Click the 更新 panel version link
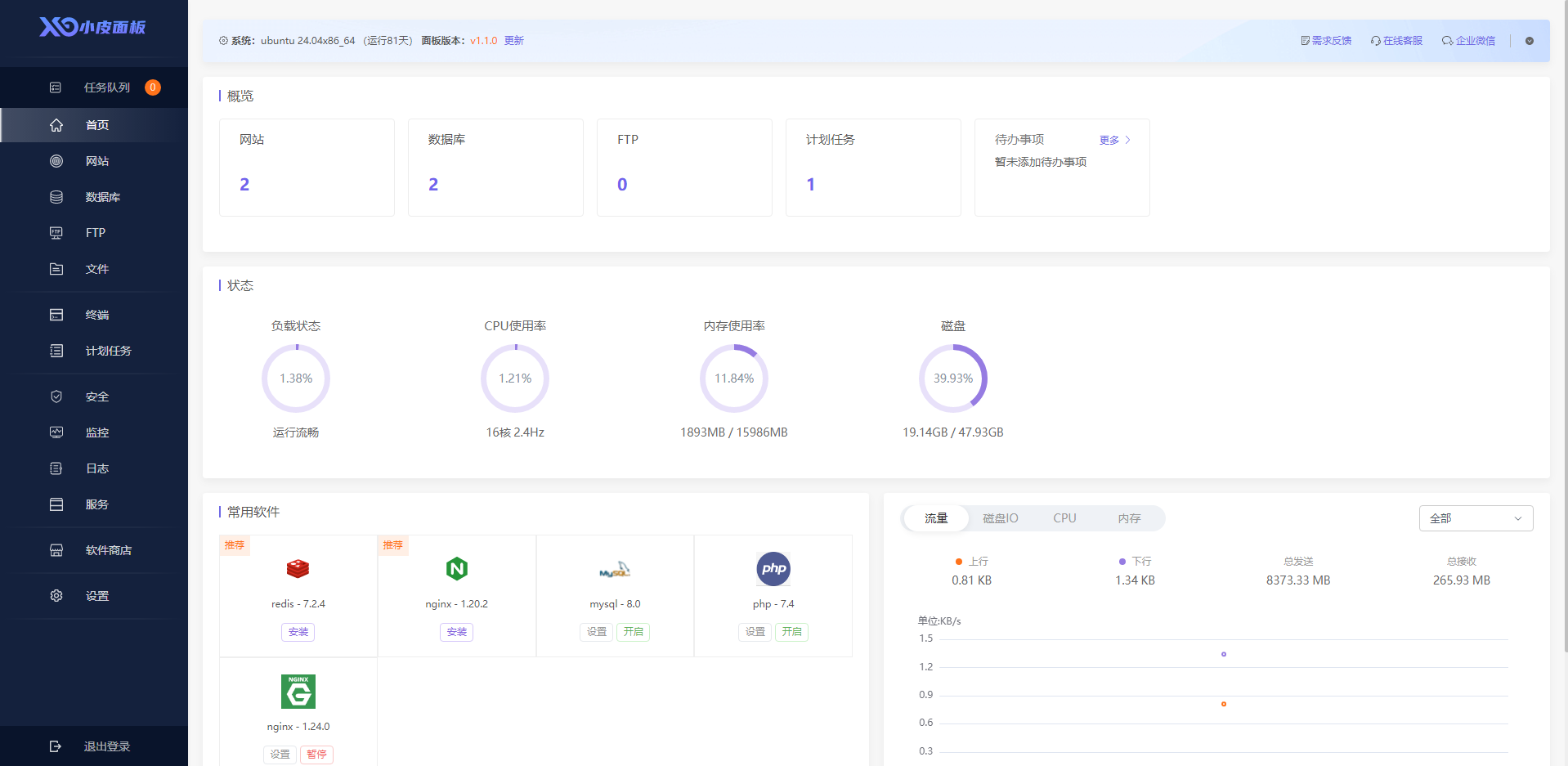This screenshot has height=766, width=1568. click(x=514, y=41)
